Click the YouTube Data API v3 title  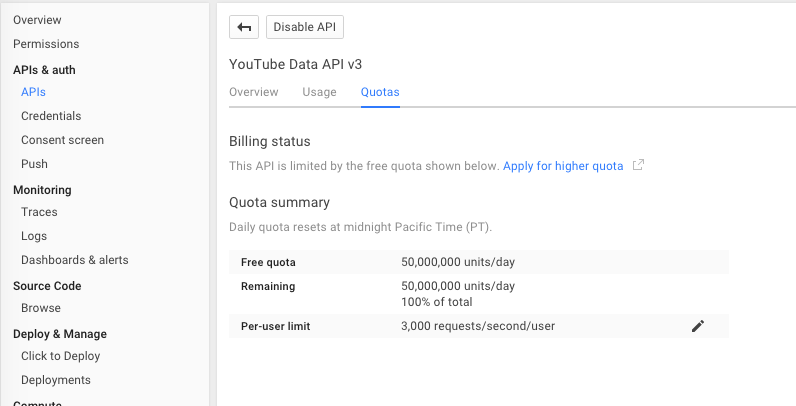pos(295,64)
